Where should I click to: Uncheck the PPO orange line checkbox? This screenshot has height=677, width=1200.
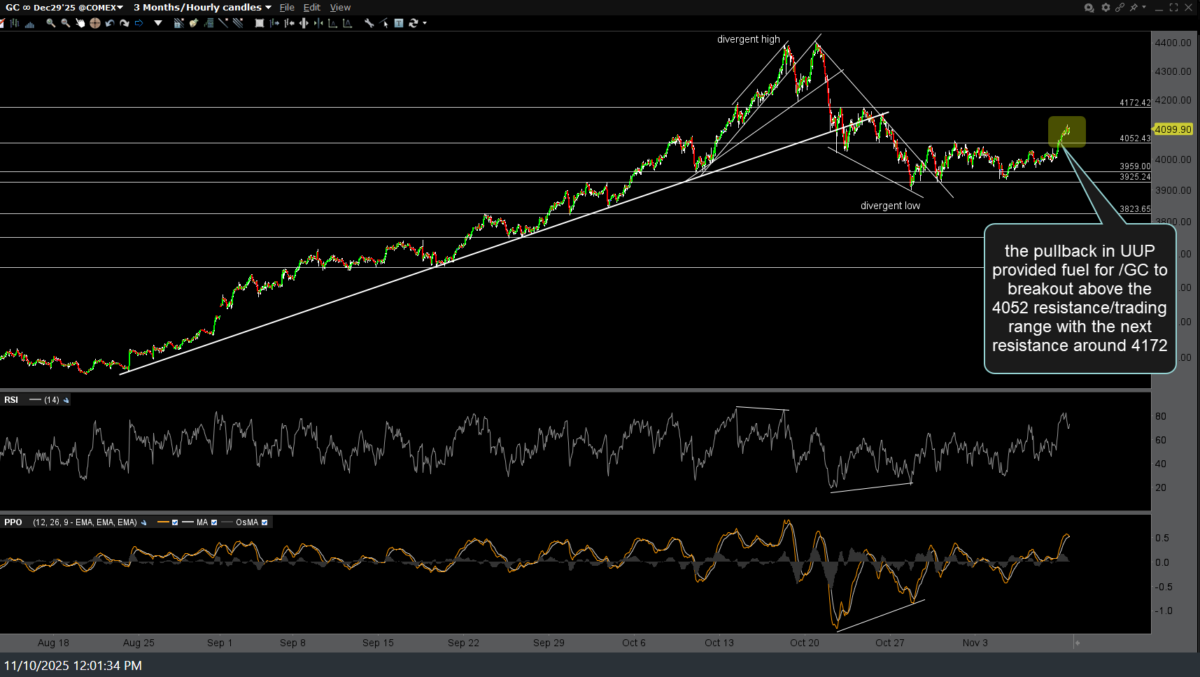pyautogui.click(x=176, y=522)
